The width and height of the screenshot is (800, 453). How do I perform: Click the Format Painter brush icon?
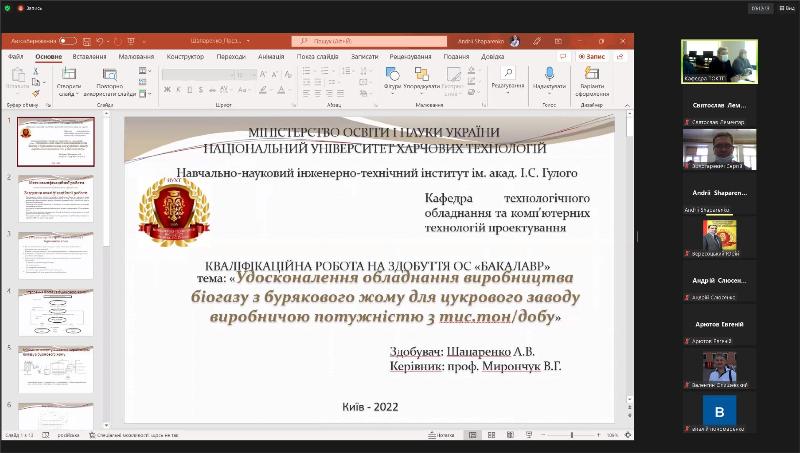coord(36,93)
